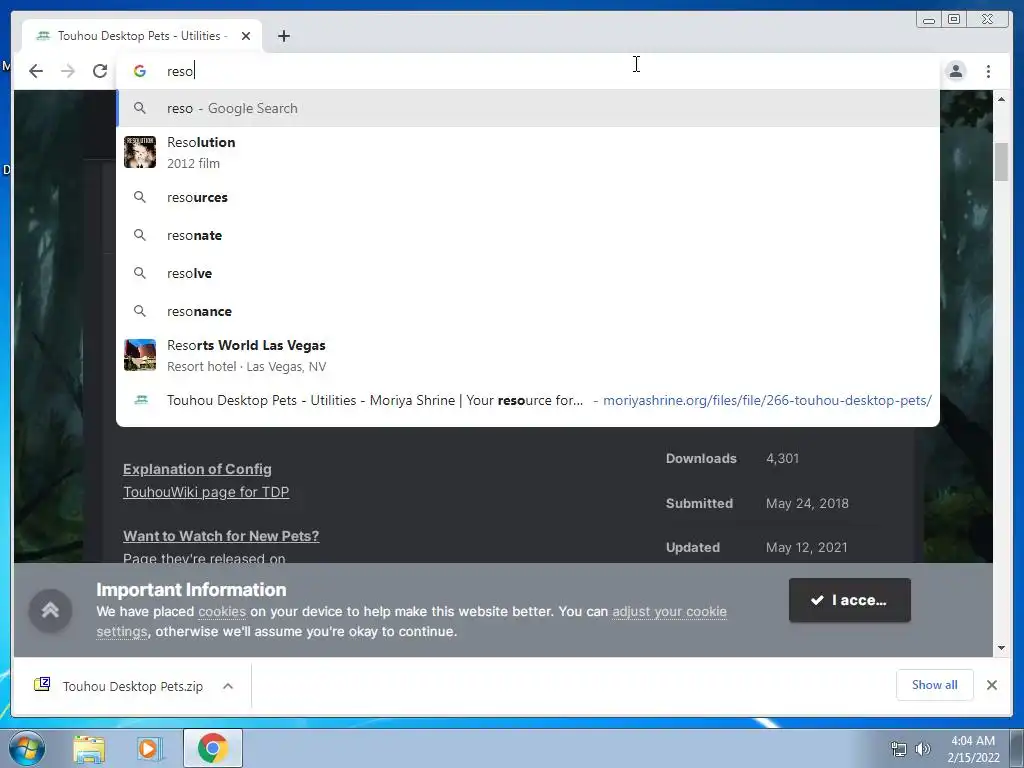Click the page scrollbar down arrow
Screen dimensions: 1024x768
click(1002, 648)
